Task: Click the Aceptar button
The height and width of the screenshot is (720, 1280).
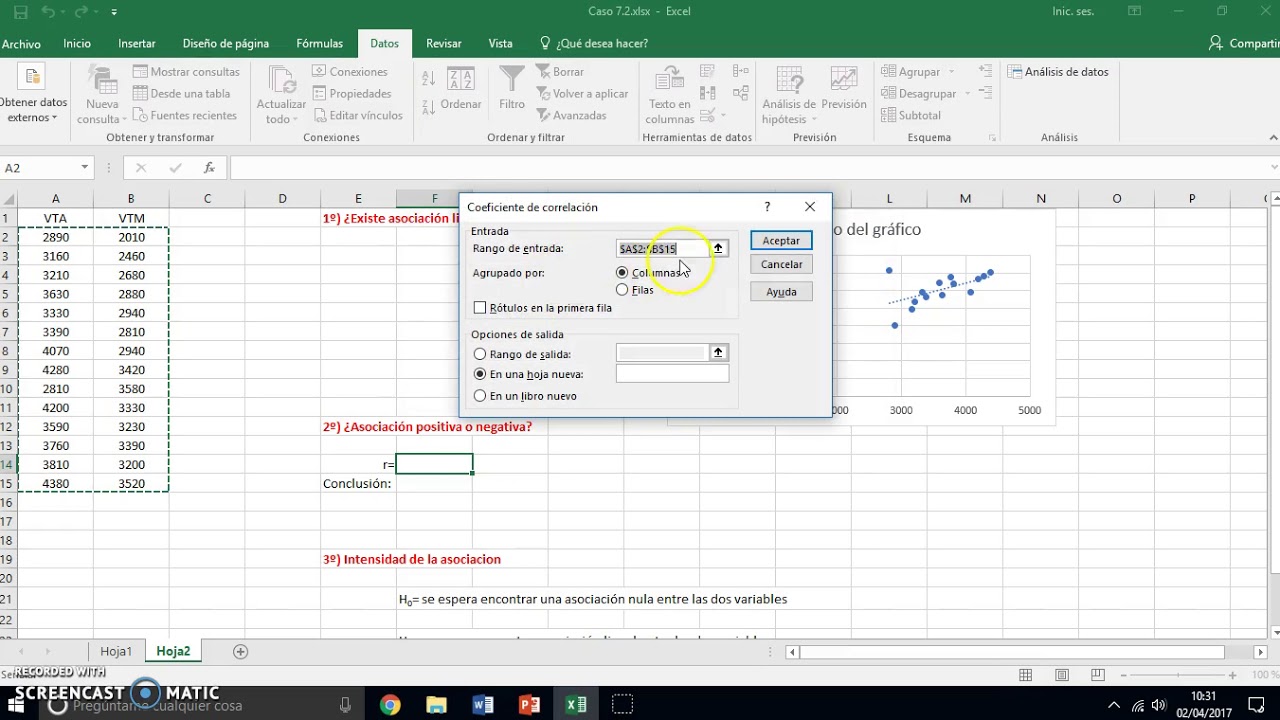Action: [781, 241]
